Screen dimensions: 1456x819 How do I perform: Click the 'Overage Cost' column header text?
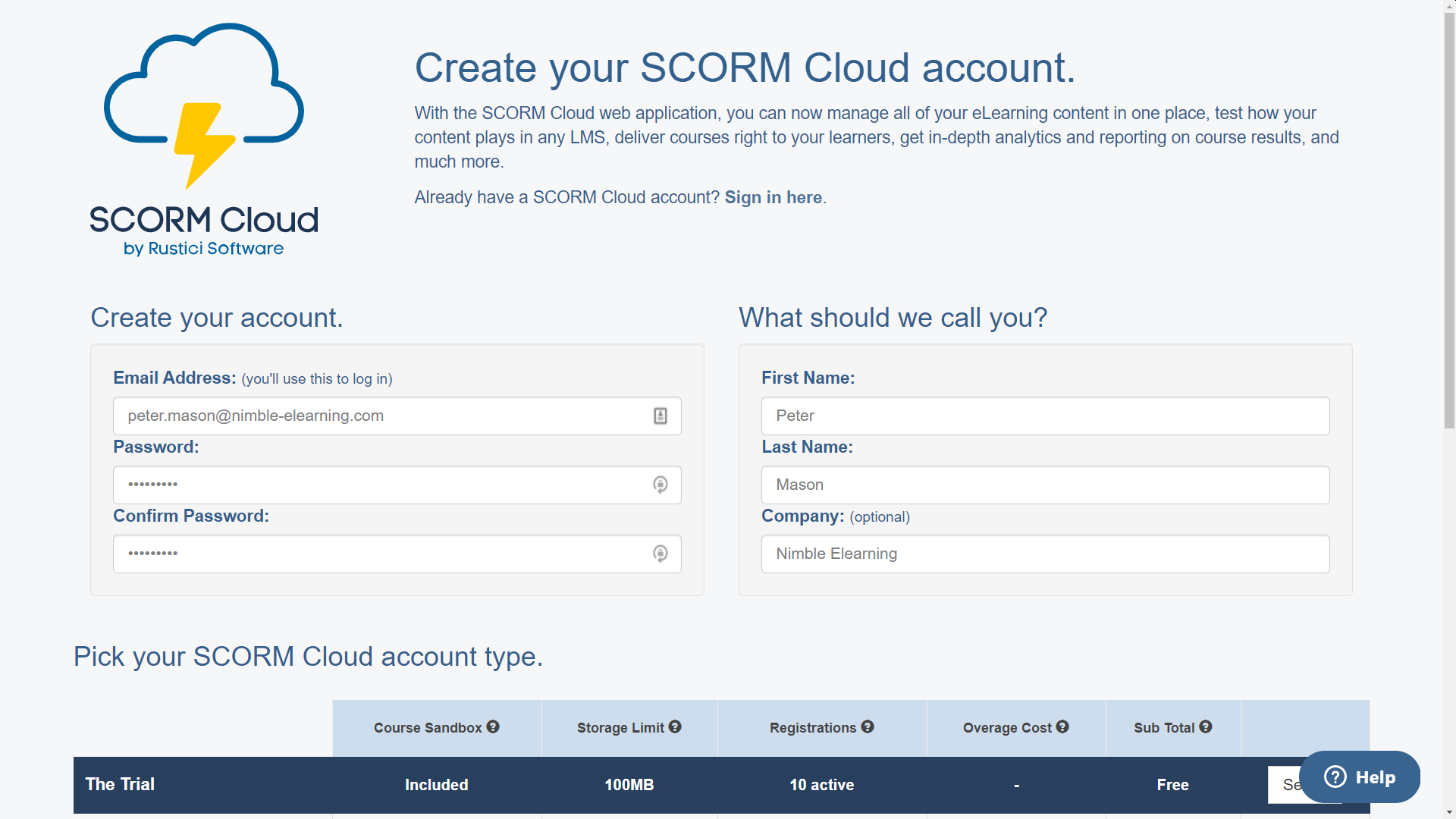point(1007,727)
